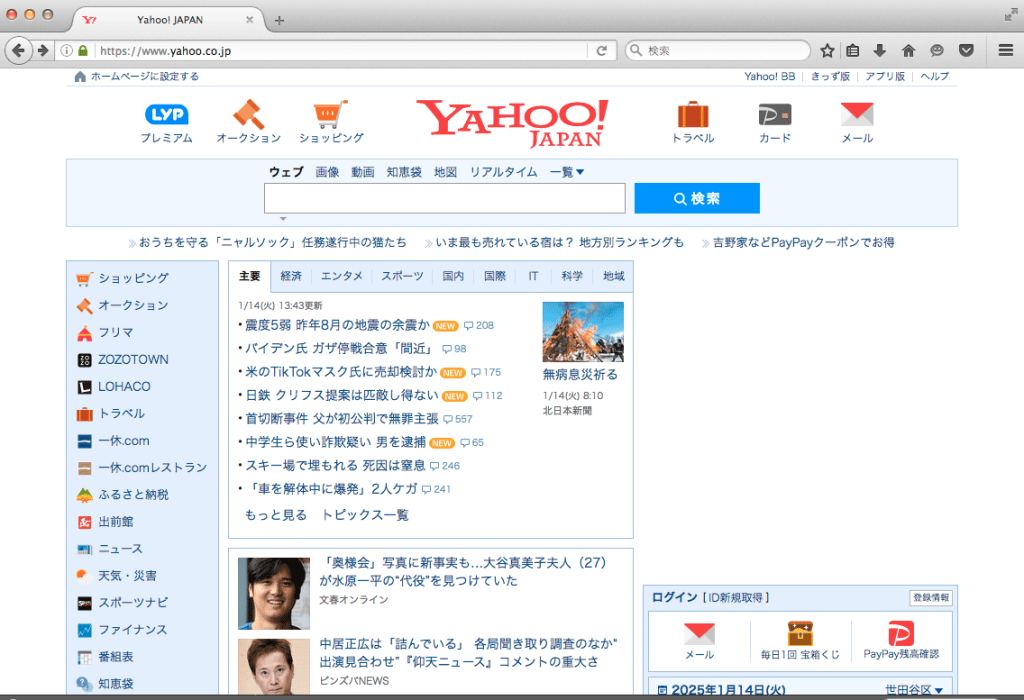Viewport: 1024px width, 700px height.
Task: Click the browser home icon
Action: coord(908,50)
